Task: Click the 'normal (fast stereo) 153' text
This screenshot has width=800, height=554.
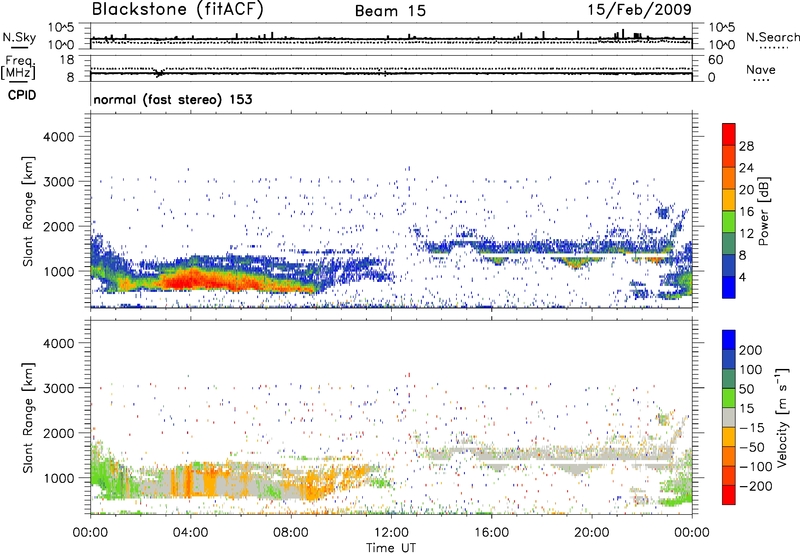Action: coord(173,99)
